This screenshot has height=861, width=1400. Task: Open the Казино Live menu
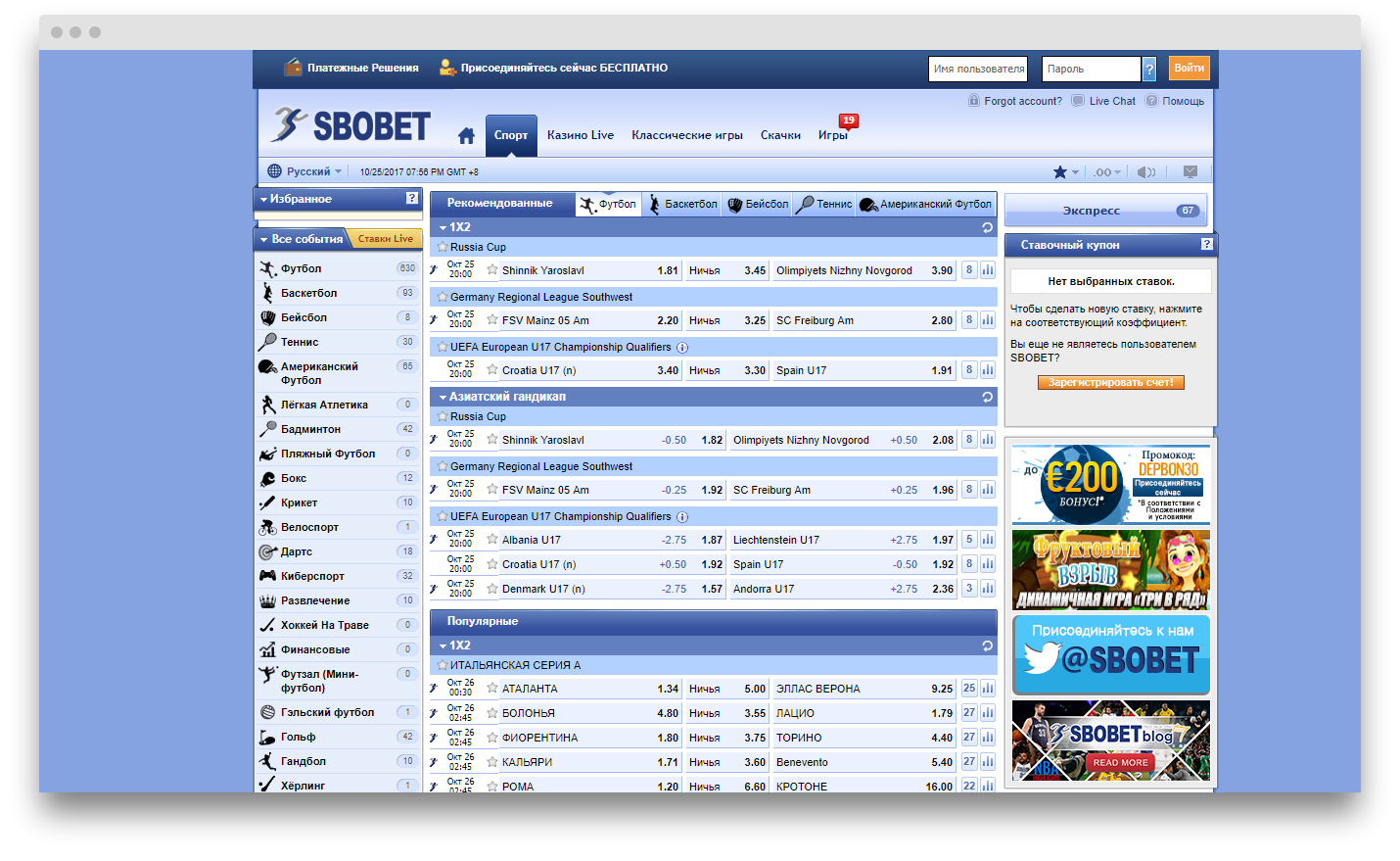click(580, 135)
